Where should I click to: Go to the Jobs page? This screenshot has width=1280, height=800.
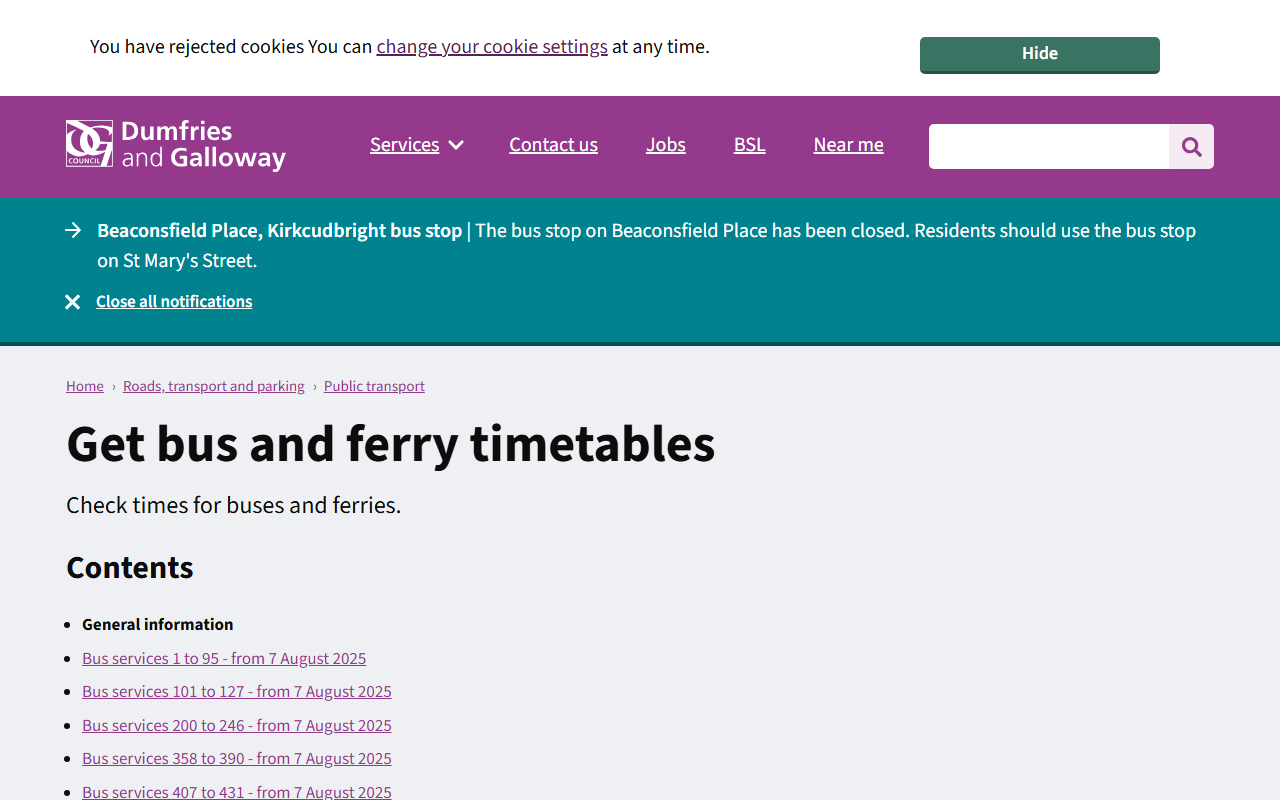point(666,145)
